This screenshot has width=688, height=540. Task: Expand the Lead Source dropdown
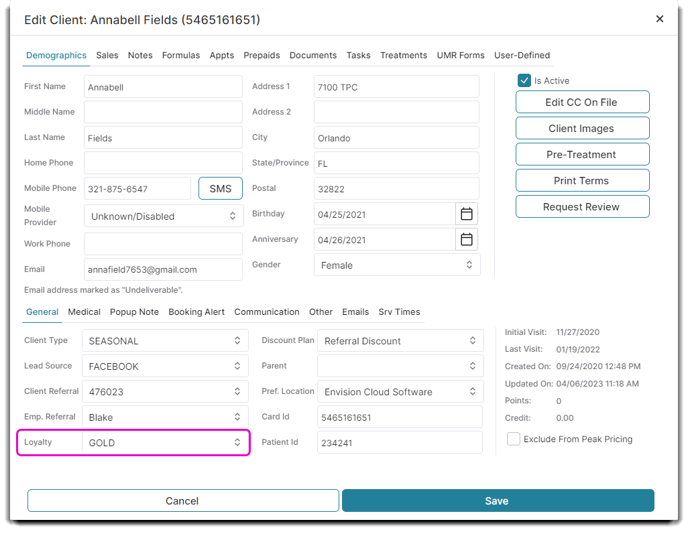pos(165,366)
